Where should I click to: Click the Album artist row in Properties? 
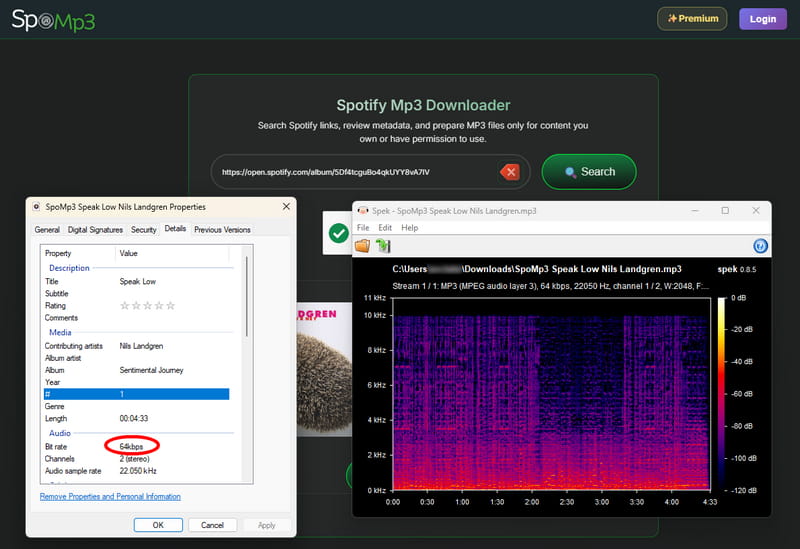click(x=136, y=358)
